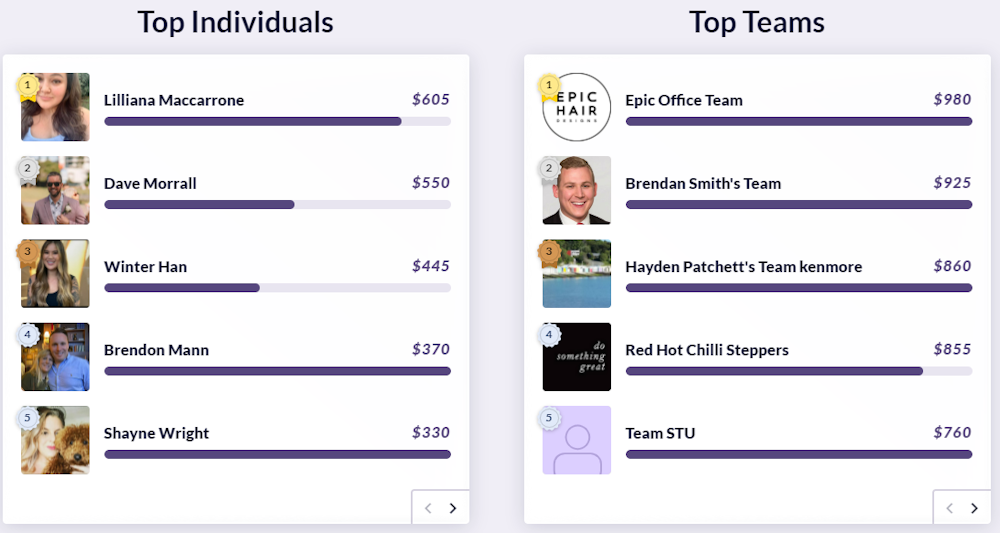Viewport: 1000px width, 533px height.
Task: Click the do something great team image
Action: point(577,356)
